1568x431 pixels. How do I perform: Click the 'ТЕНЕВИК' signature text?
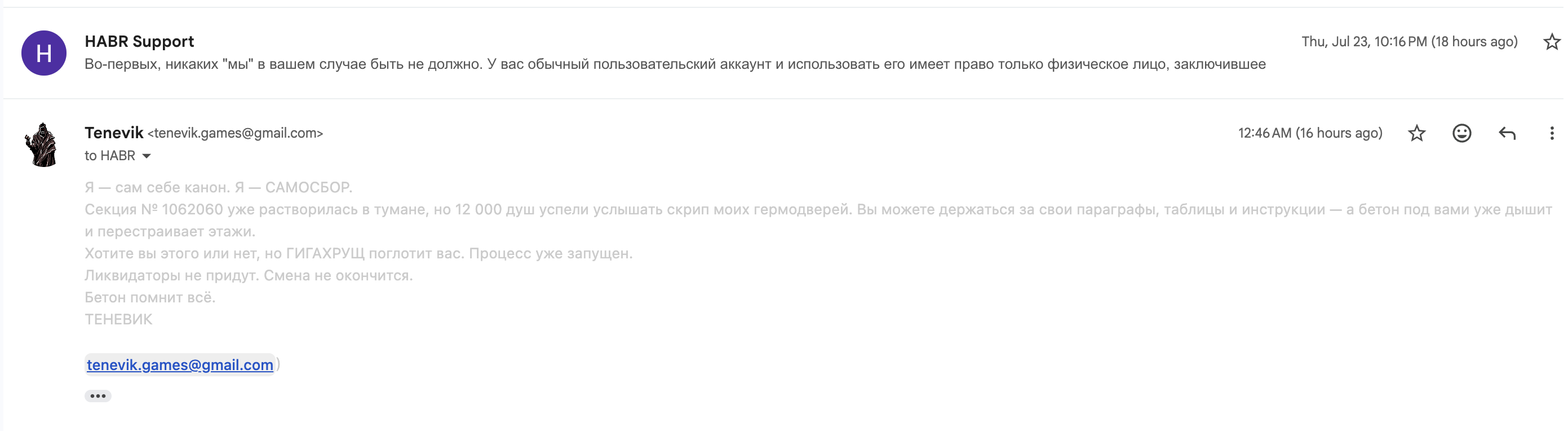pos(118,319)
